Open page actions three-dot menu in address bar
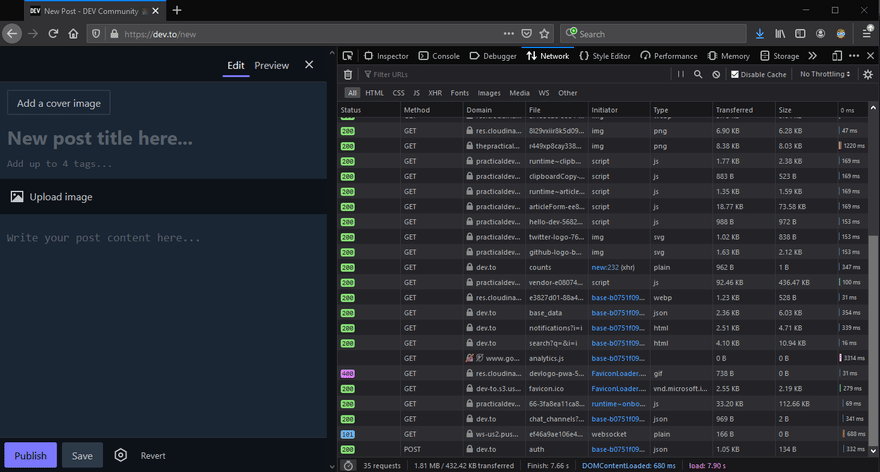This screenshot has width=880, height=472. pyautogui.click(x=508, y=34)
